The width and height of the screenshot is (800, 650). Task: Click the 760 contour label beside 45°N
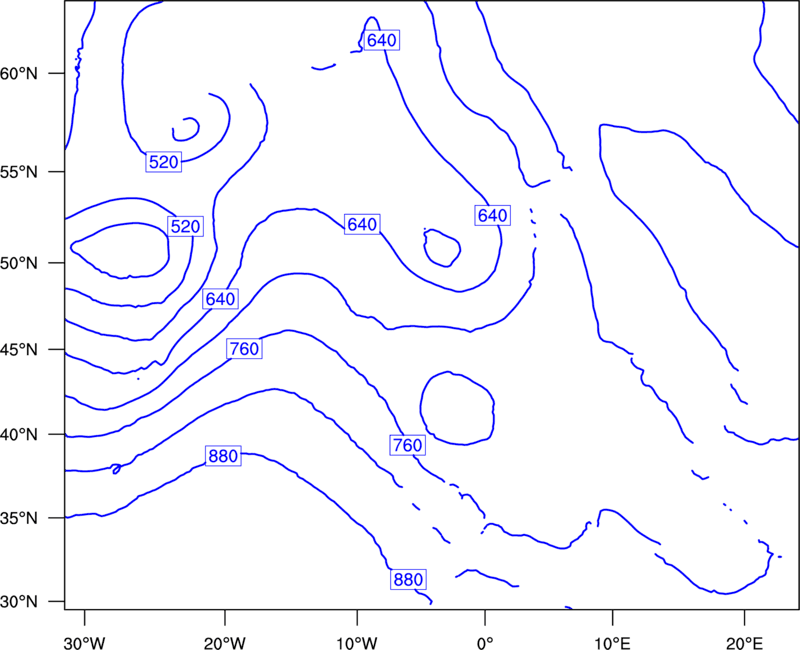coord(244,349)
